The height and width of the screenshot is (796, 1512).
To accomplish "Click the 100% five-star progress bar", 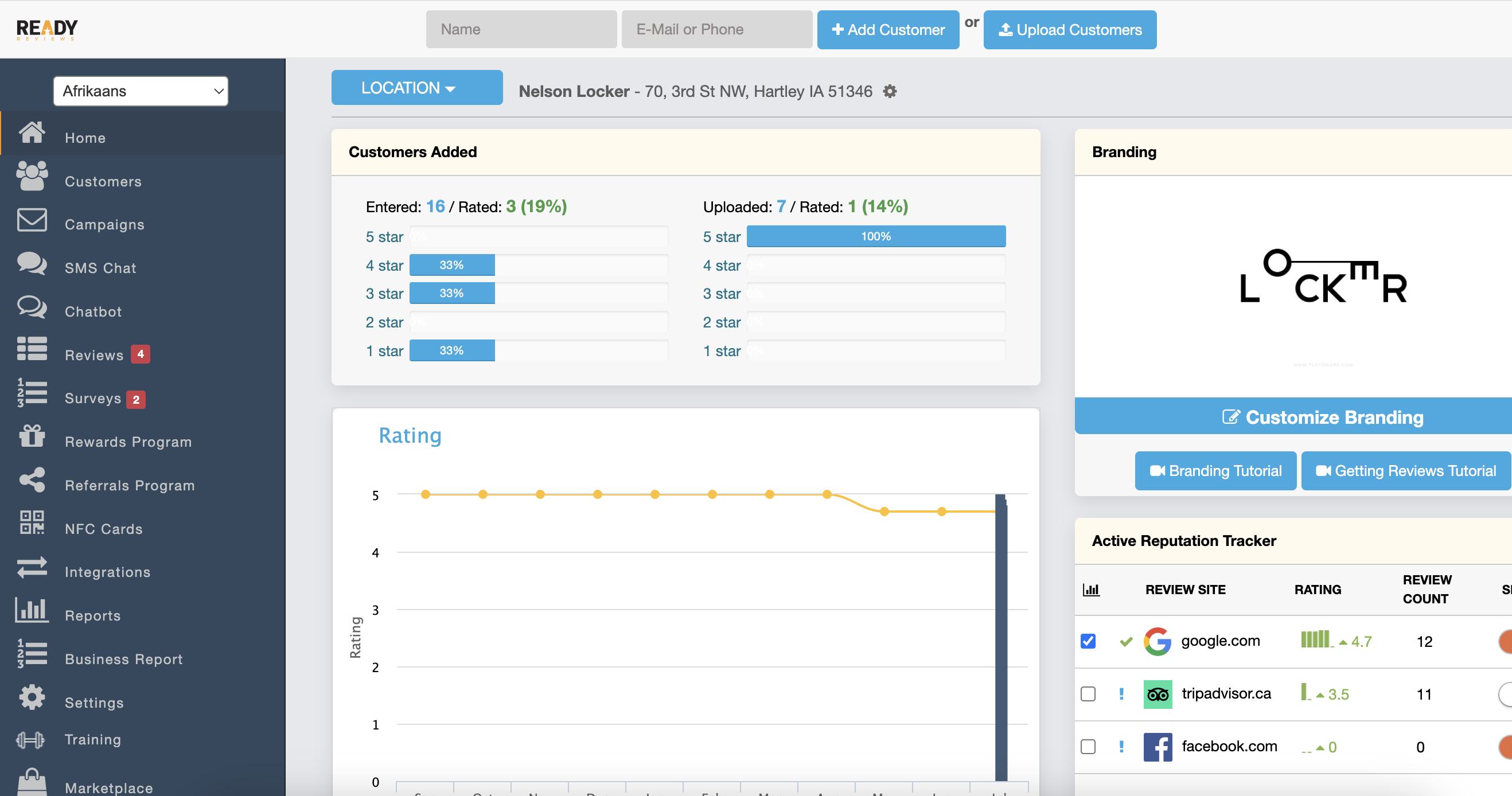I will [x=875, y=236].
